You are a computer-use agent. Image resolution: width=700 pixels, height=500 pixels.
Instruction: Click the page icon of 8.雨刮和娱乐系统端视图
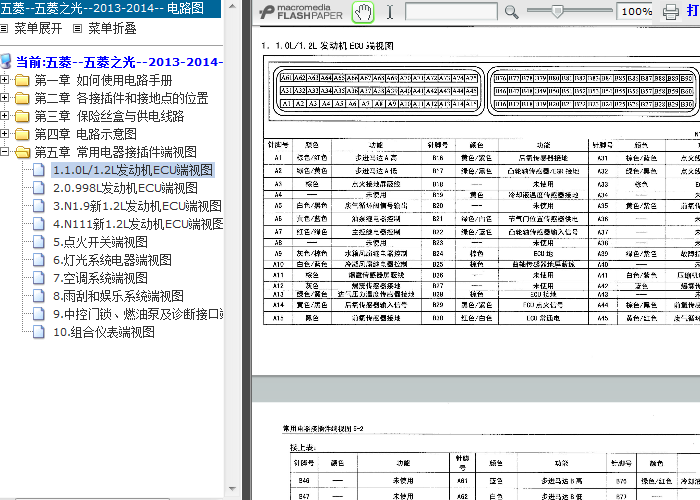click(x=39, y=296)
